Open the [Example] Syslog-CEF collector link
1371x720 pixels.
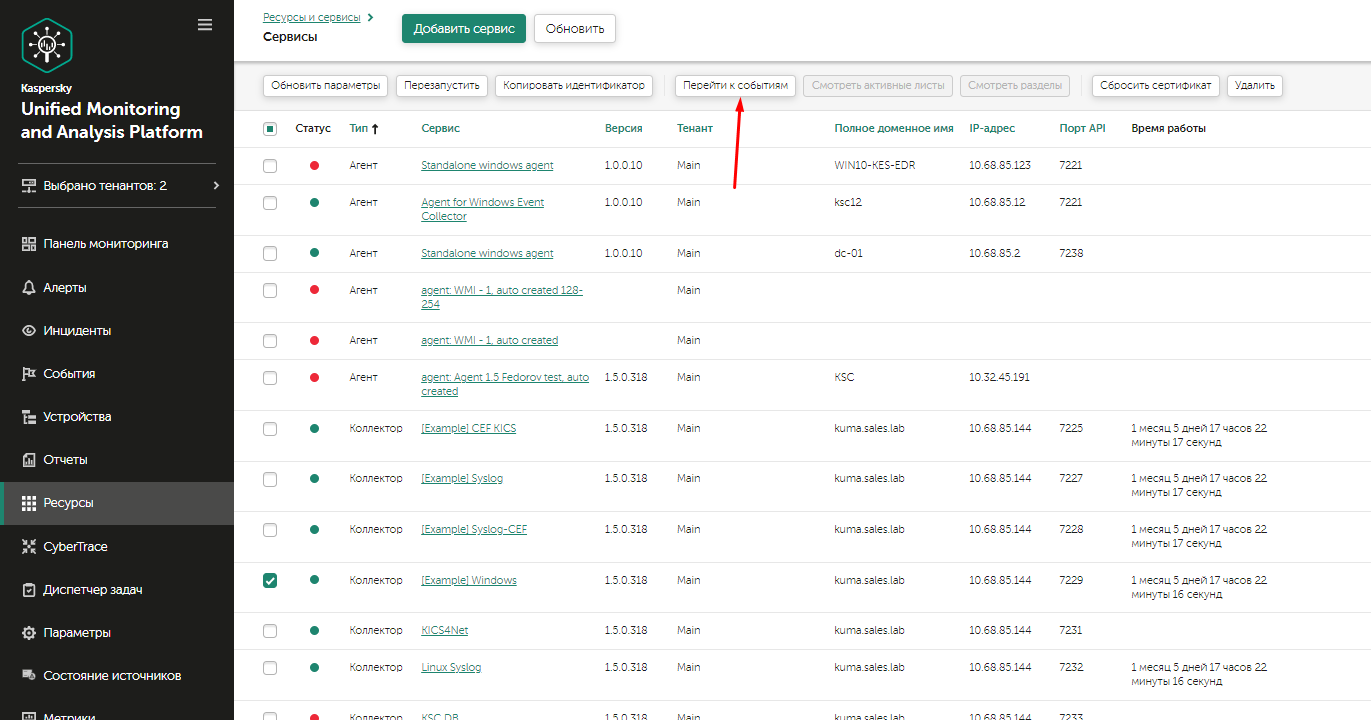[x=474, y=530]
